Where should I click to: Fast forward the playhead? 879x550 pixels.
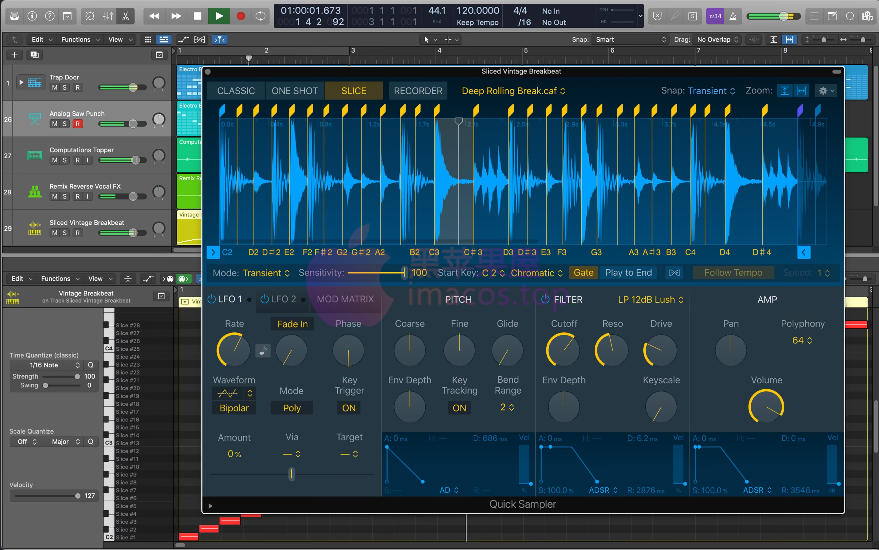[x=175, y=16]
